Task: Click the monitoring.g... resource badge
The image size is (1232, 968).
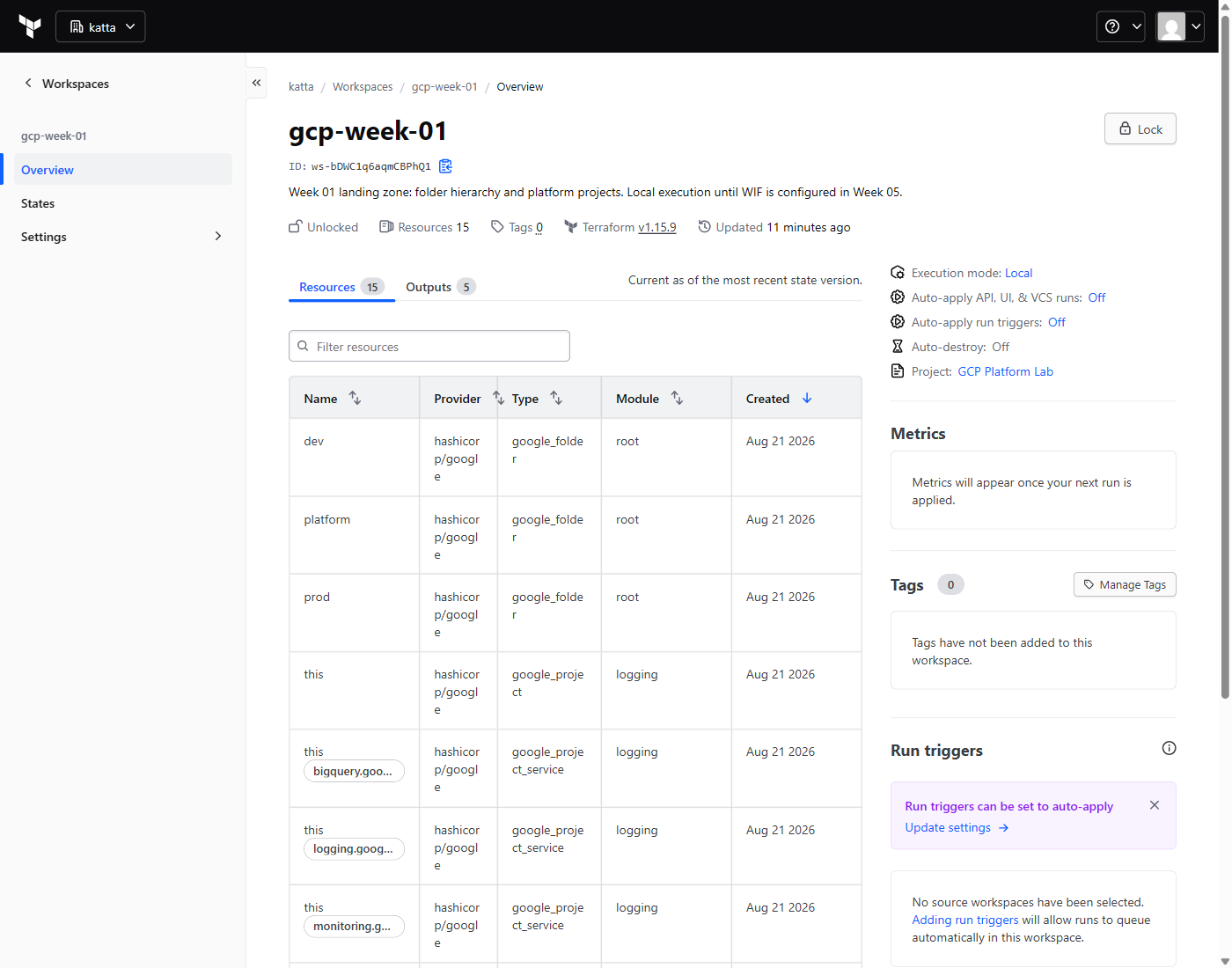Action: coord(354,926)
